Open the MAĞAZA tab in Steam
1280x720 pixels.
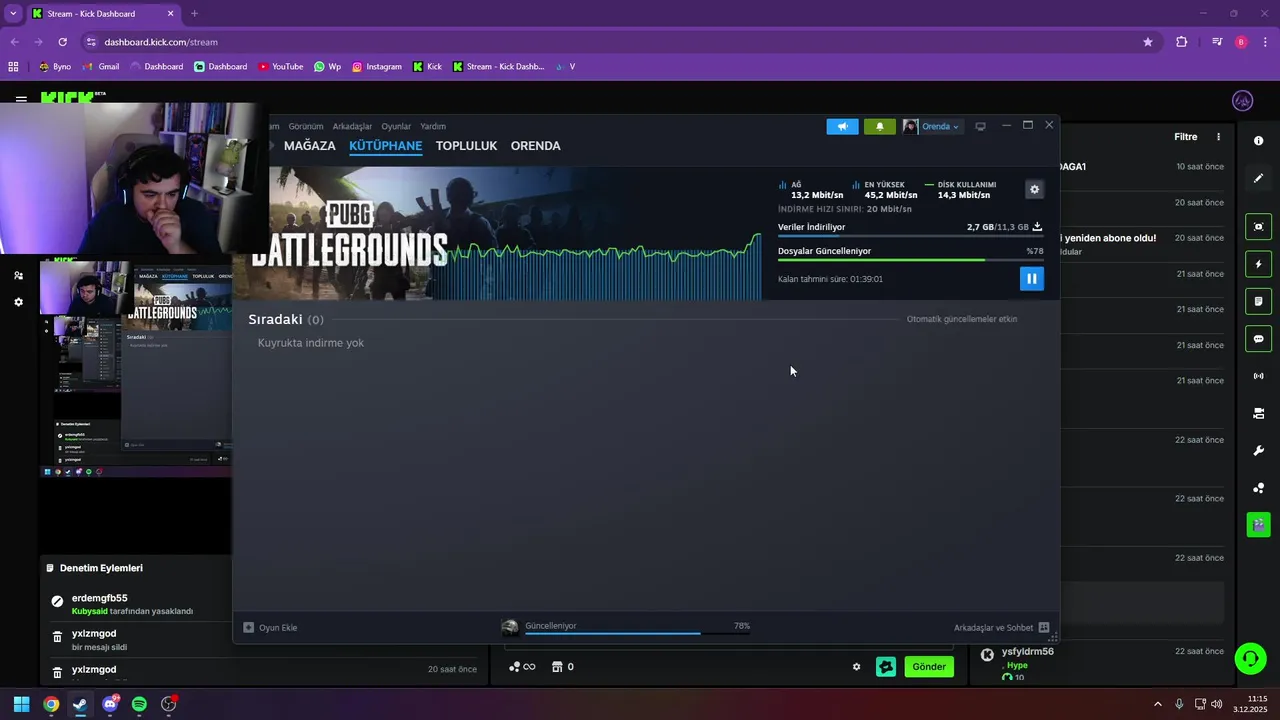coord(309,146)
